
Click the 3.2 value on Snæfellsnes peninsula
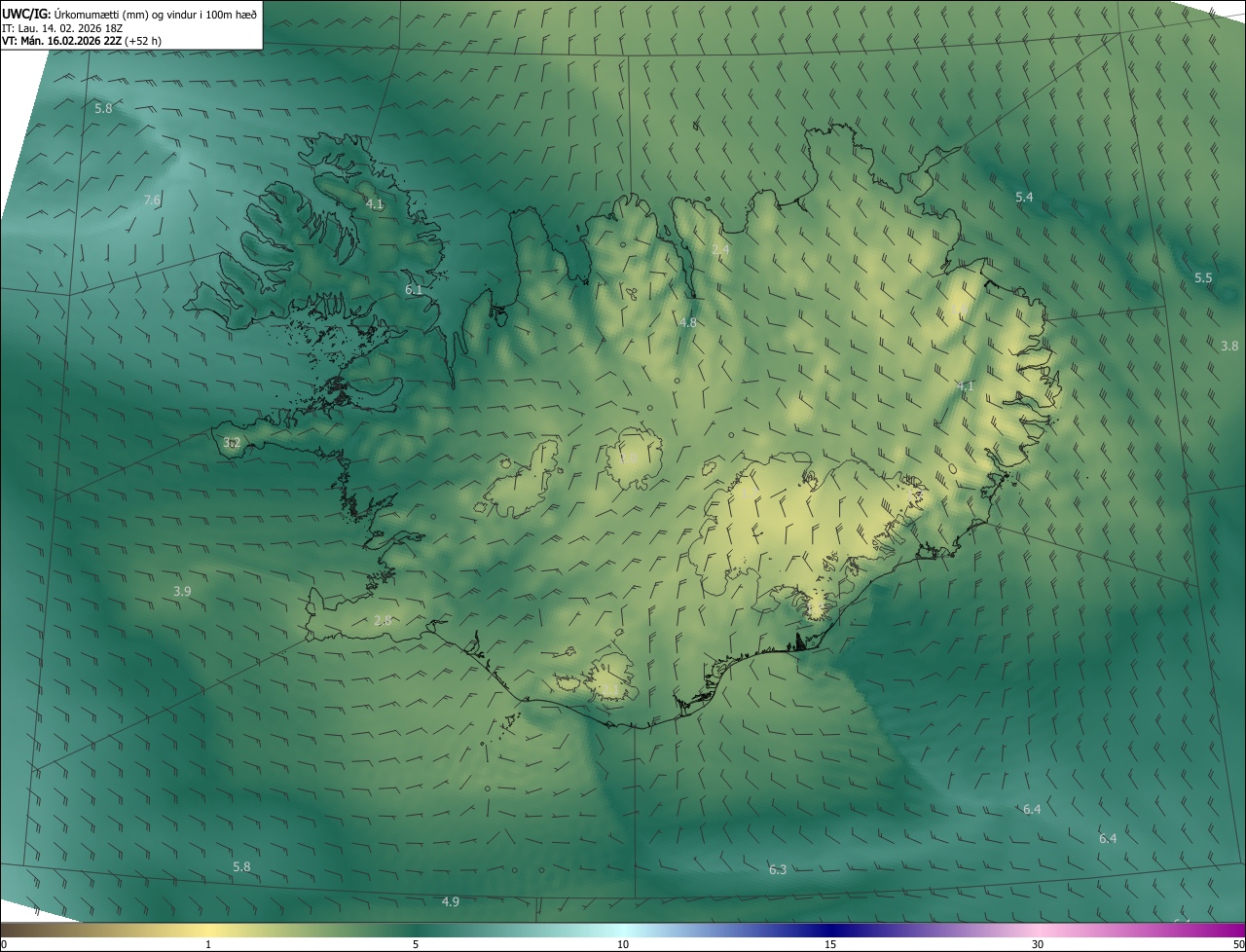pyautogui.click(x=232, y=443)
